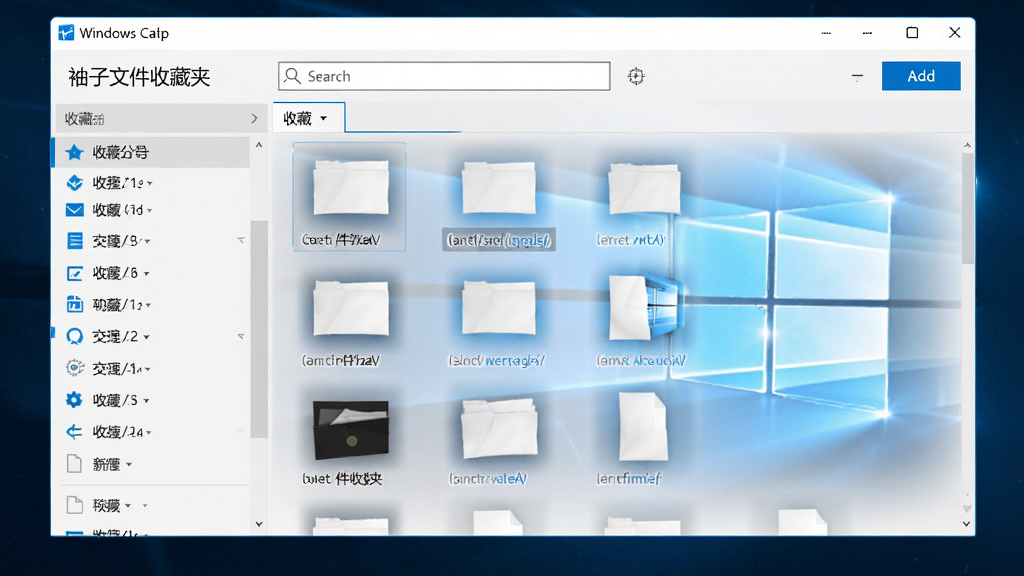The image size is (1024, 576).
Task: Click the Windows Caip app icon in the title bar
Action: click(x=66, y=33)
